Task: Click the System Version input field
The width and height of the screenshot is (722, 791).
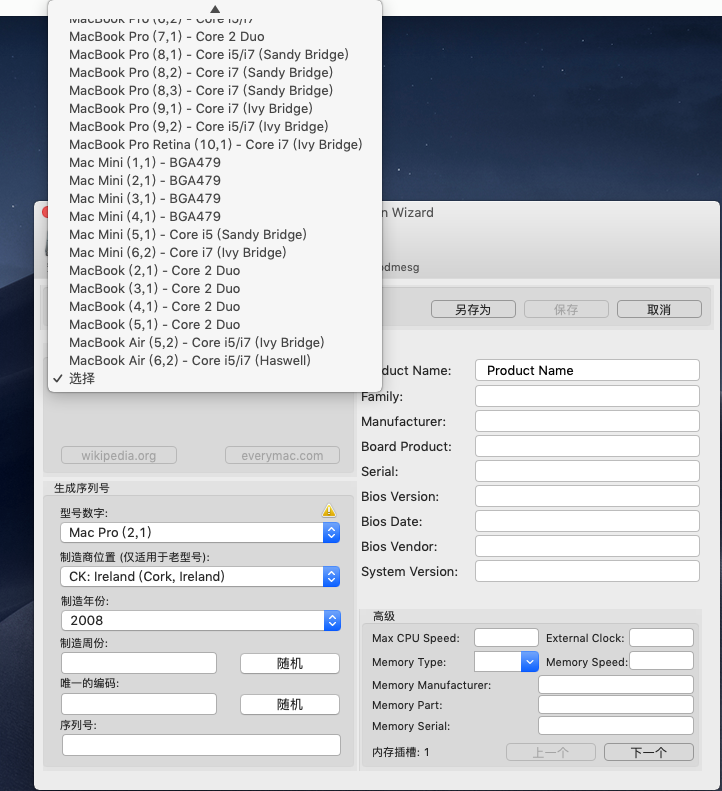Action: tap(587, 571)
